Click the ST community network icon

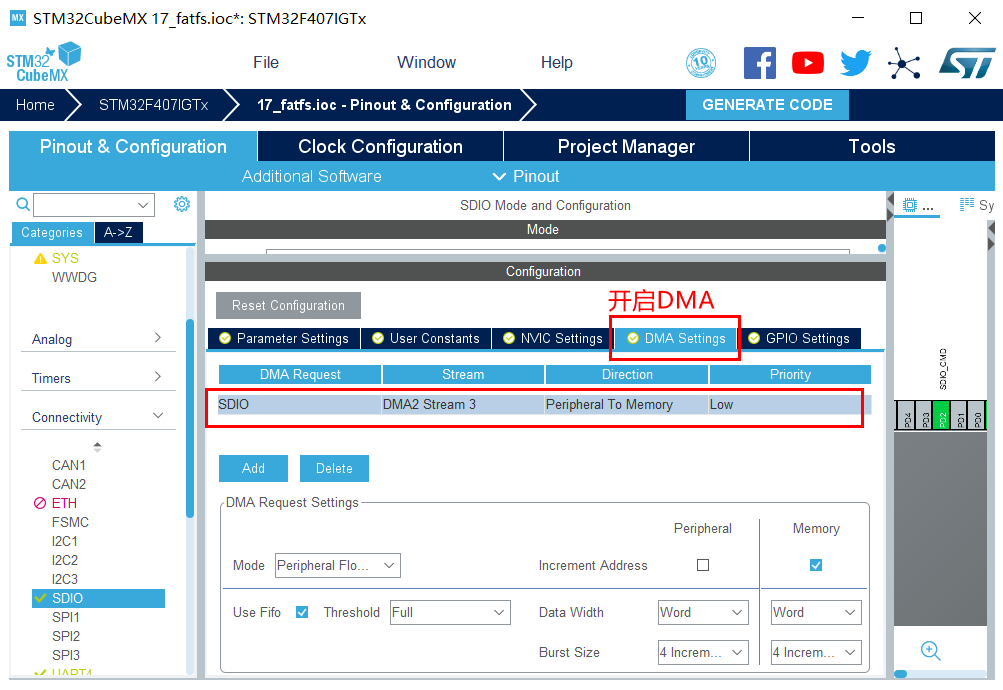pos(904,64)
